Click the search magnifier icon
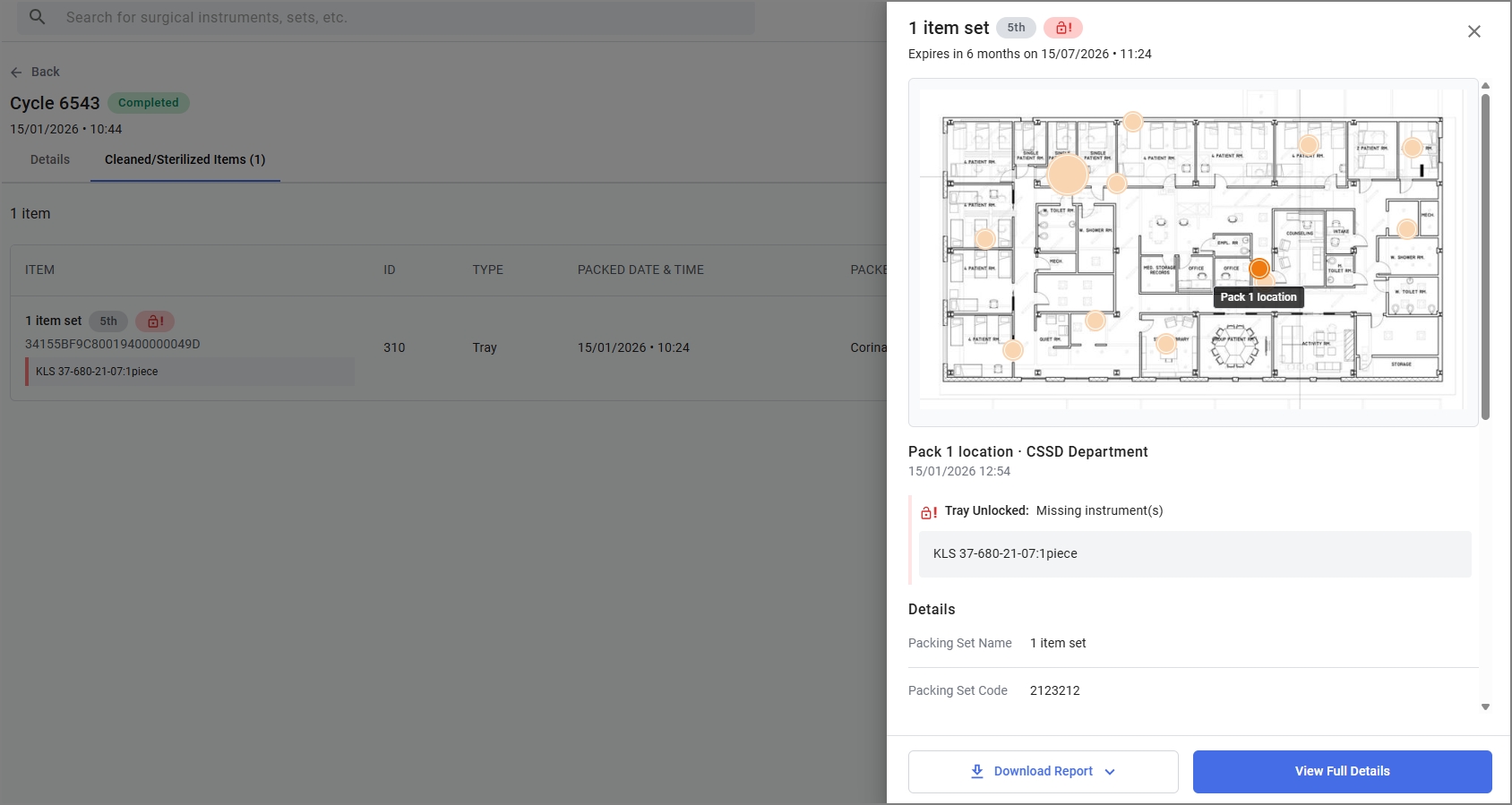 coord(37,17)
